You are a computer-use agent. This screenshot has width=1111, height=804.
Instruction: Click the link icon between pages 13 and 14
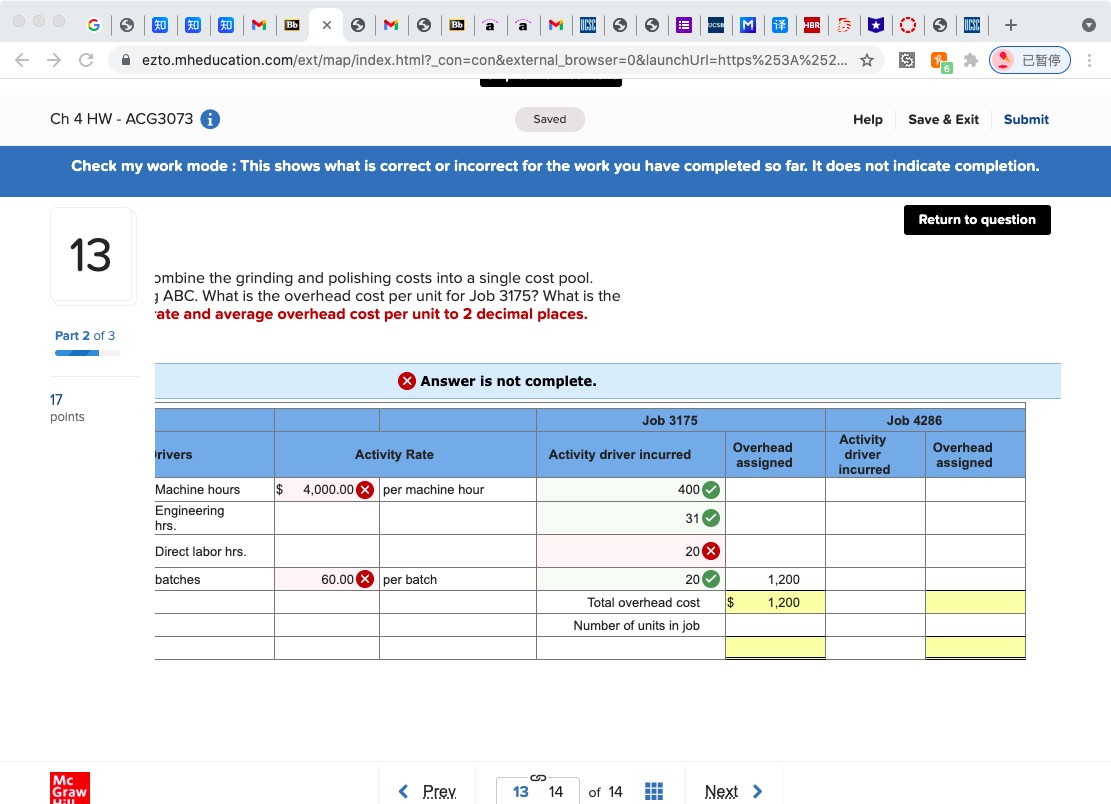tap(537, 778)
